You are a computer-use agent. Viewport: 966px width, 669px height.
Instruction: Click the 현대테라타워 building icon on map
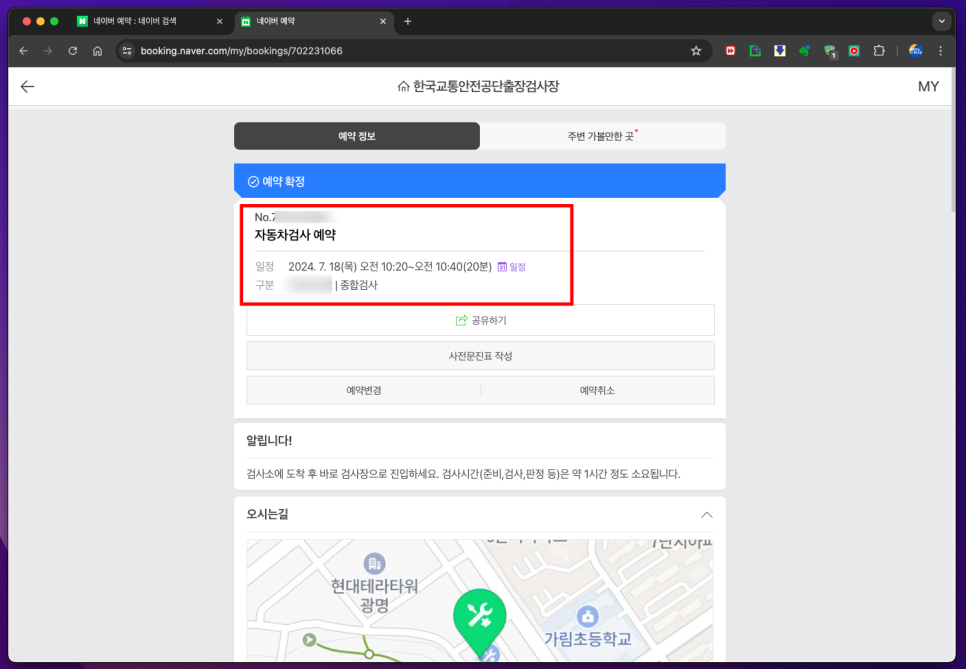coord(374,563)
